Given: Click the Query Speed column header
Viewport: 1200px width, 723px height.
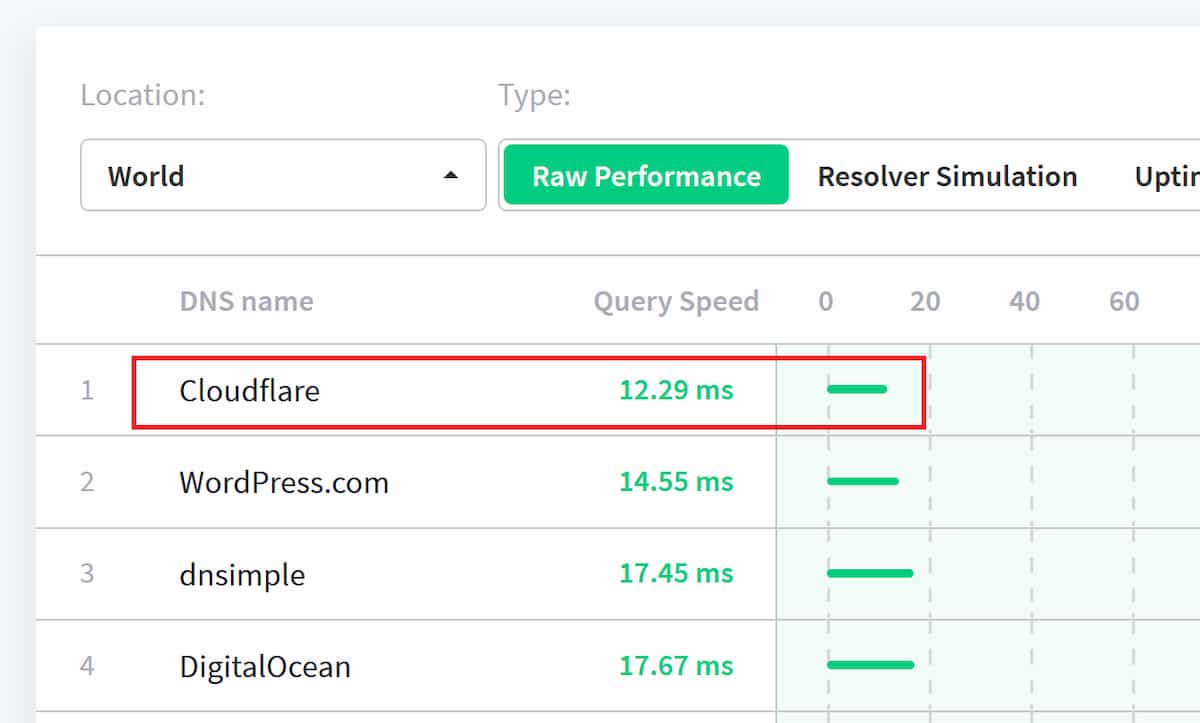Looking at the screenshot, I should pyautogui.click(x=676, y=301).
